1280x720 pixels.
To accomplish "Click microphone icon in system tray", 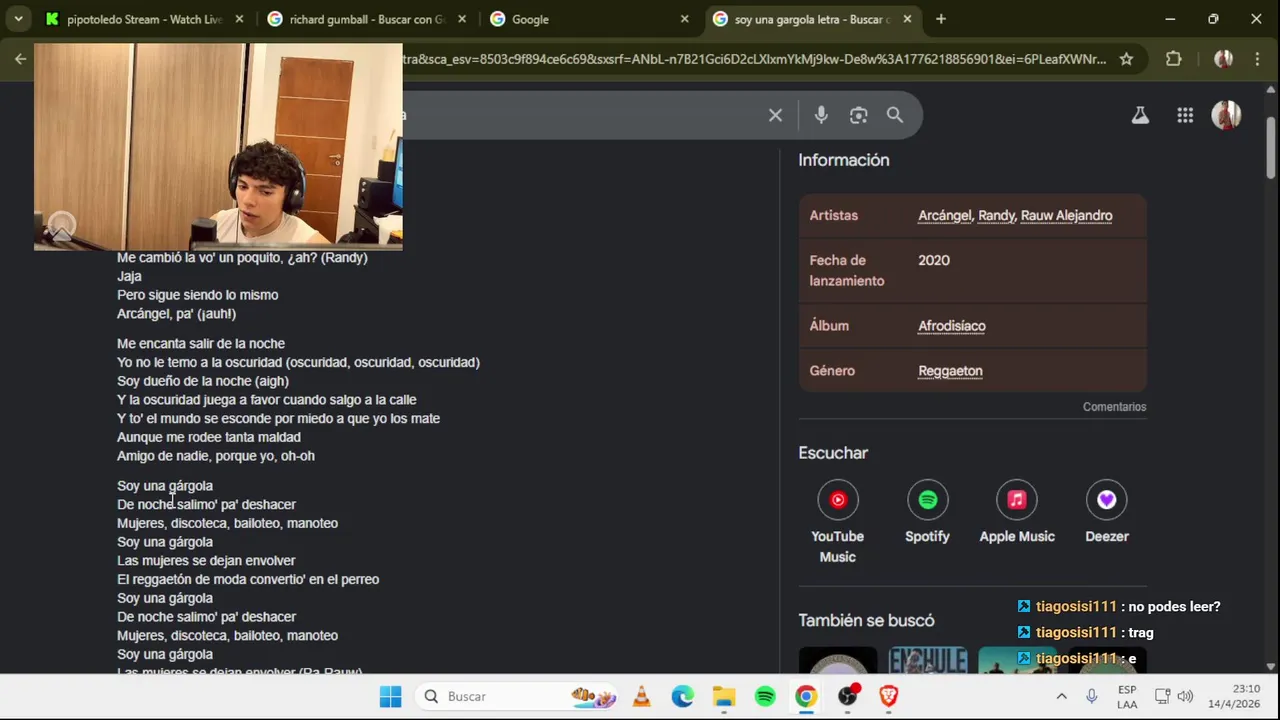I will coord(1092,696).
